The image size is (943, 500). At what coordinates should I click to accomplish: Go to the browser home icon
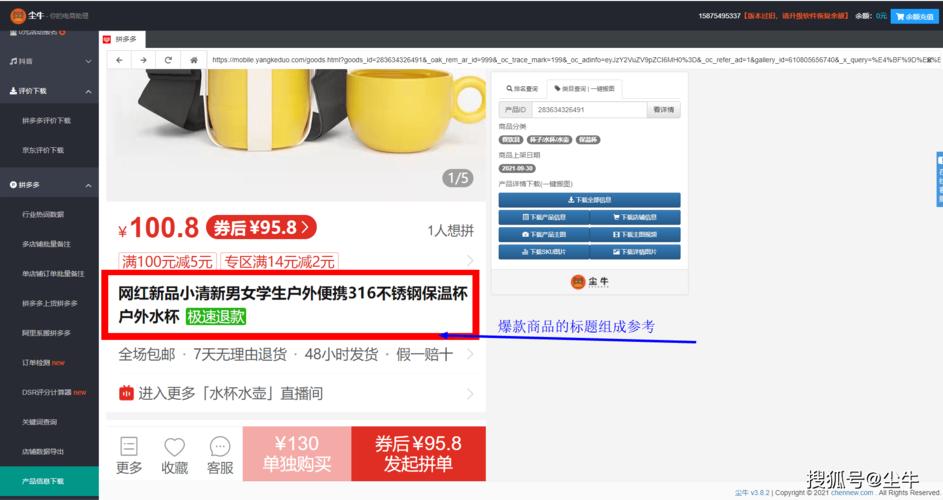(194, 60)
